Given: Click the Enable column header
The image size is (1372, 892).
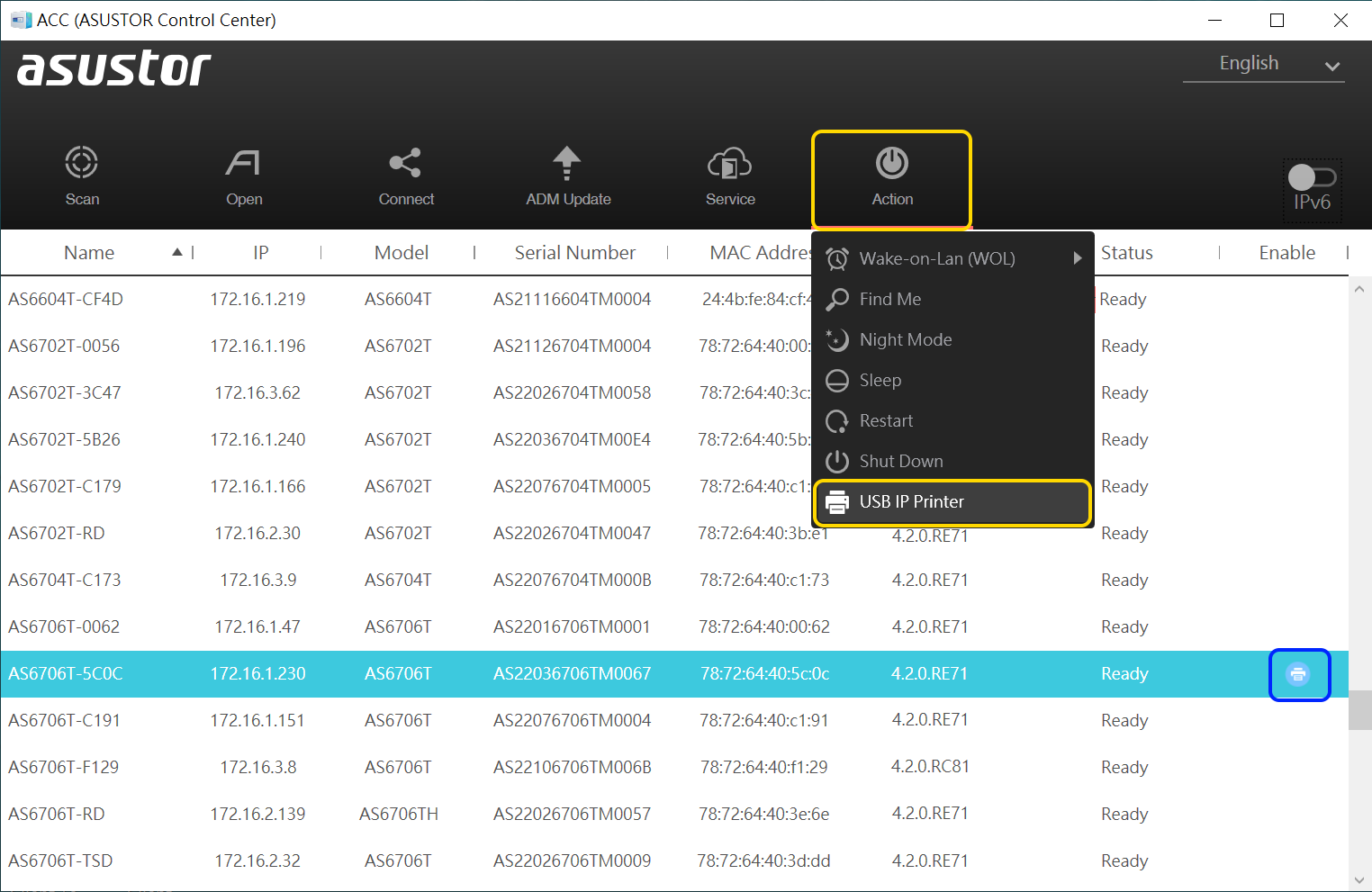Looking at the screenshot, I should tap(1287, 253).
